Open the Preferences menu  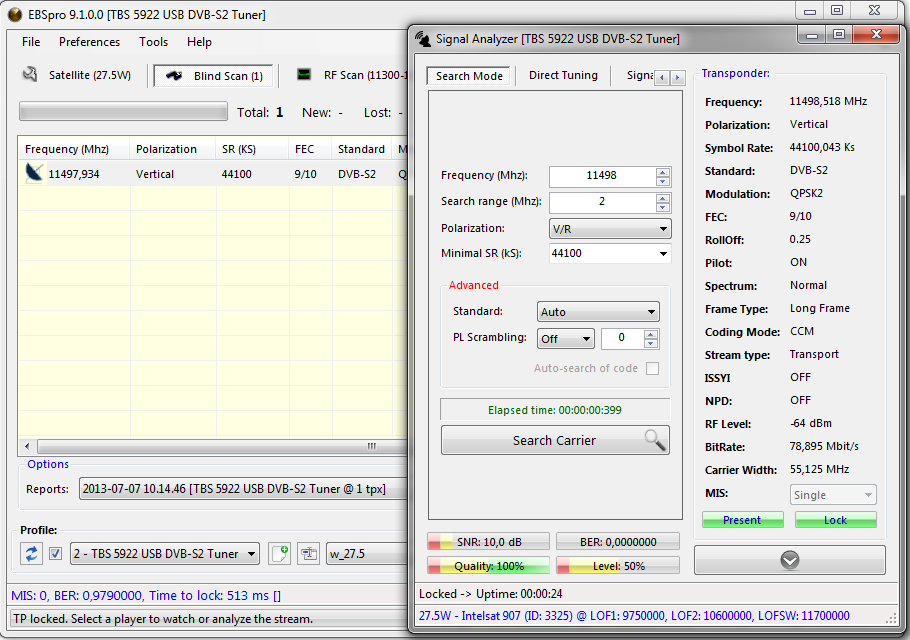click(89, 42)
